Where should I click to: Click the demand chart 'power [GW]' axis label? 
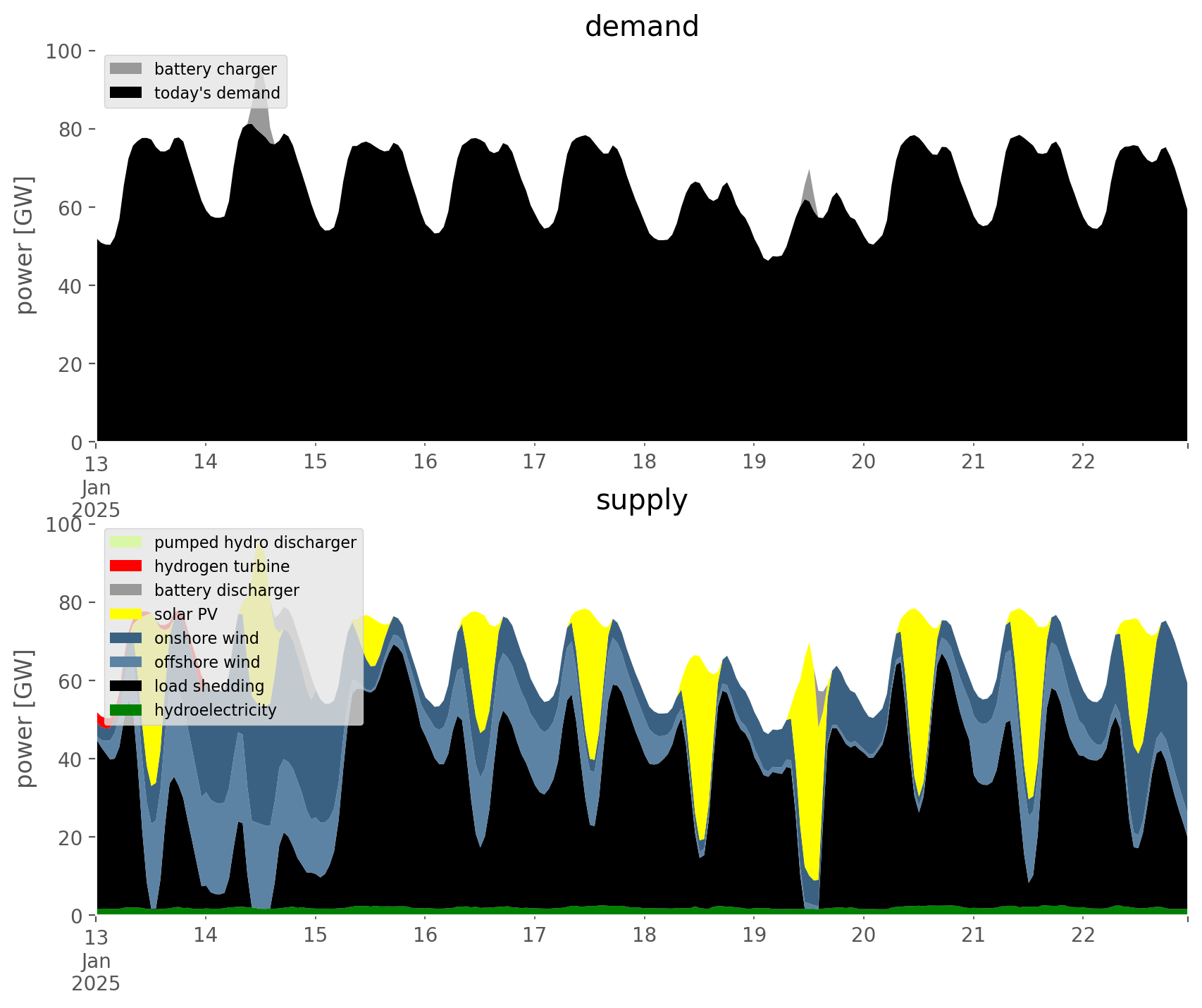click(25, 246)
